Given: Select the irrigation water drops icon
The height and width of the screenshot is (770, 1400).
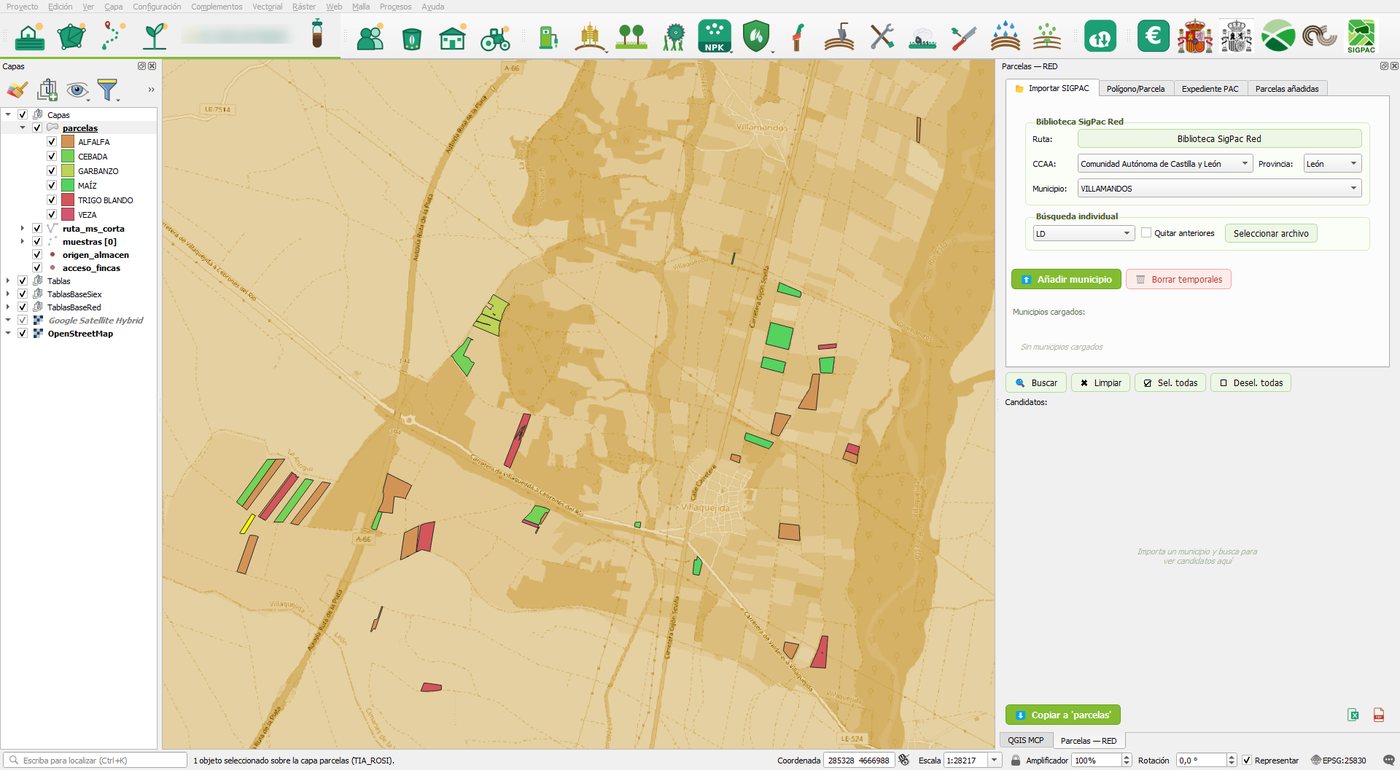Looking at the screenshot, I should coord(1005,38).
